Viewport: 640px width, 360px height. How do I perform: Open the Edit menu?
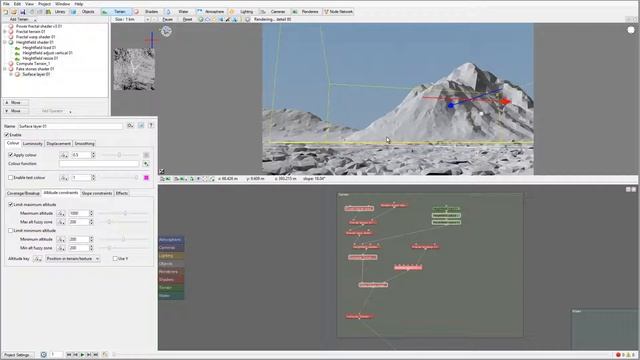[x=17, y=4]
